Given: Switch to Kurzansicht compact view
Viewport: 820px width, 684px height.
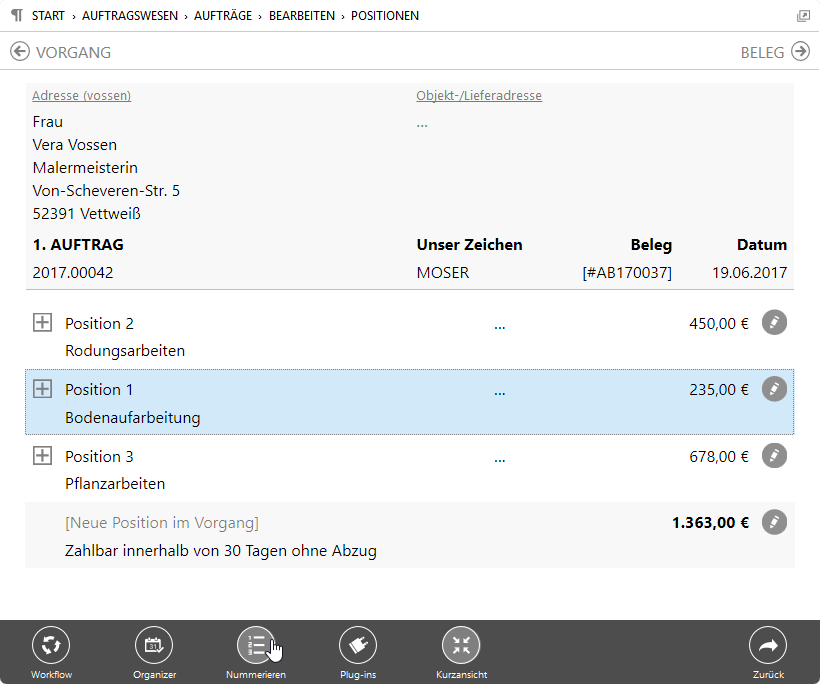Looking at the screenshot, I should pyautogui.click(x=461, y=646).
